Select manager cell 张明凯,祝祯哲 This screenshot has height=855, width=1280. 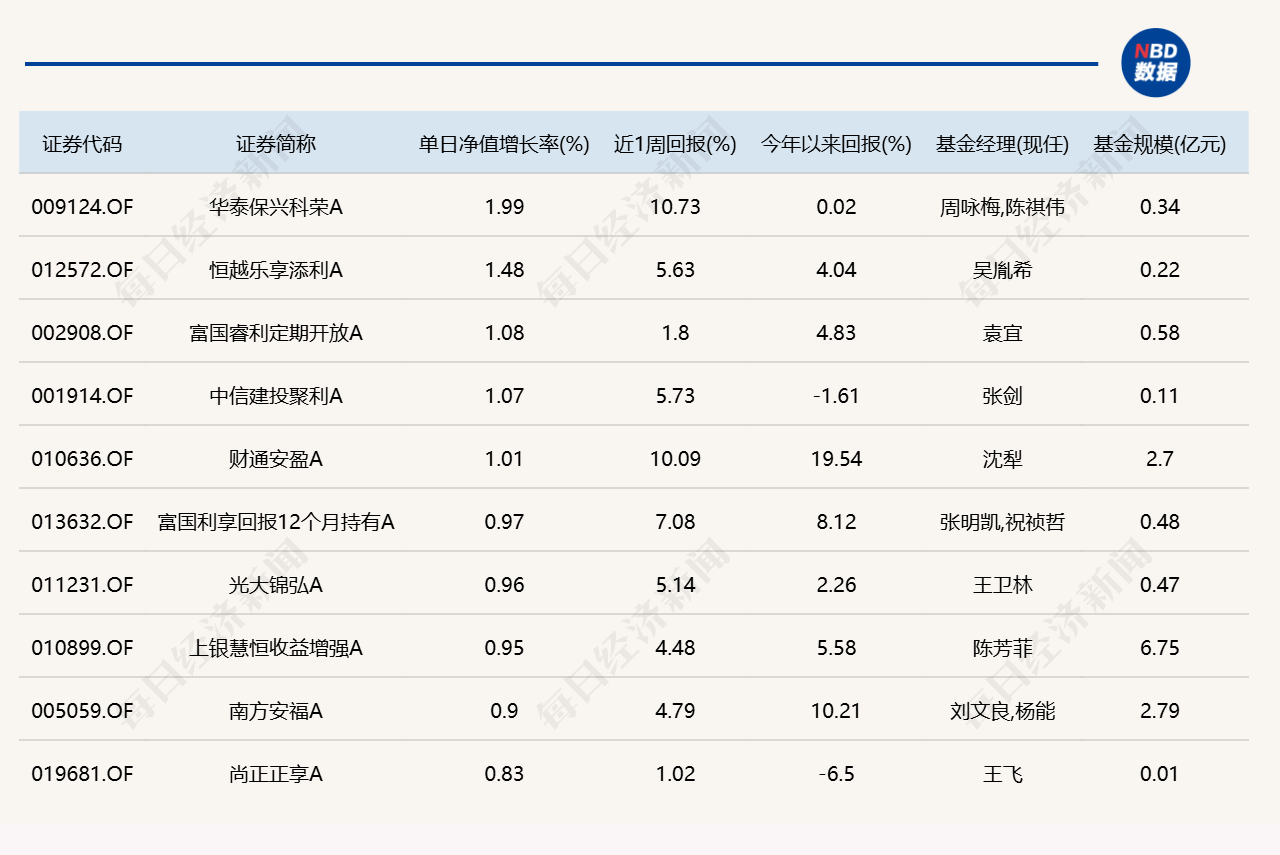(1003, 522)
